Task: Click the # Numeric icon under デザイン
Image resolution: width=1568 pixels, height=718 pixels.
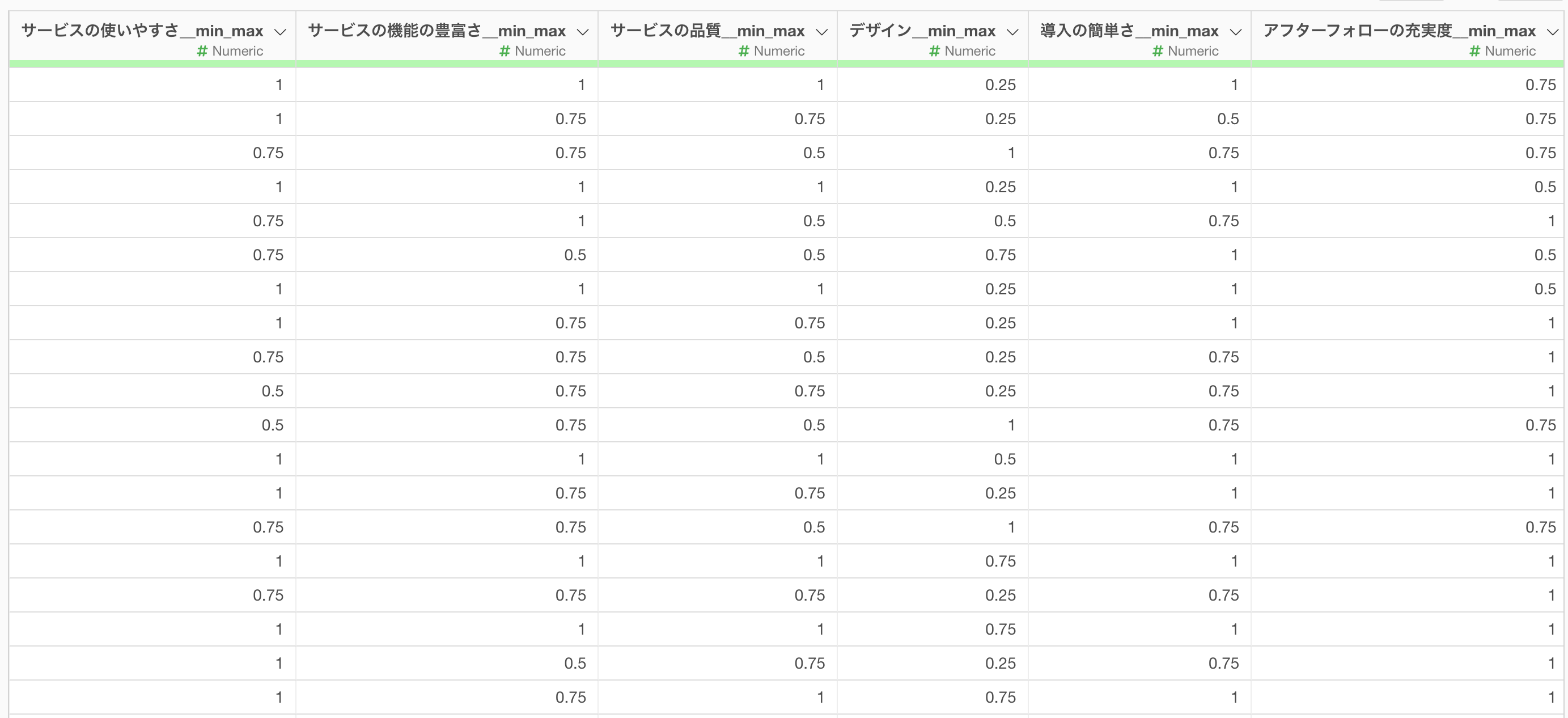Action: coord(935,51)
